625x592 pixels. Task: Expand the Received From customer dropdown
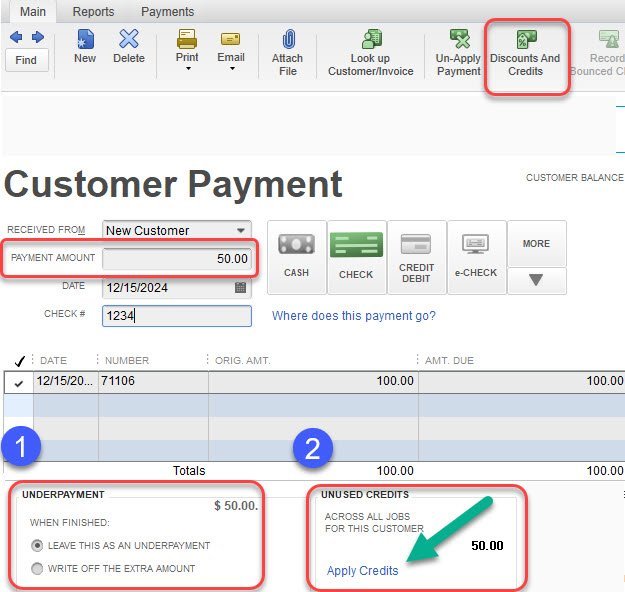click(241, 230)
